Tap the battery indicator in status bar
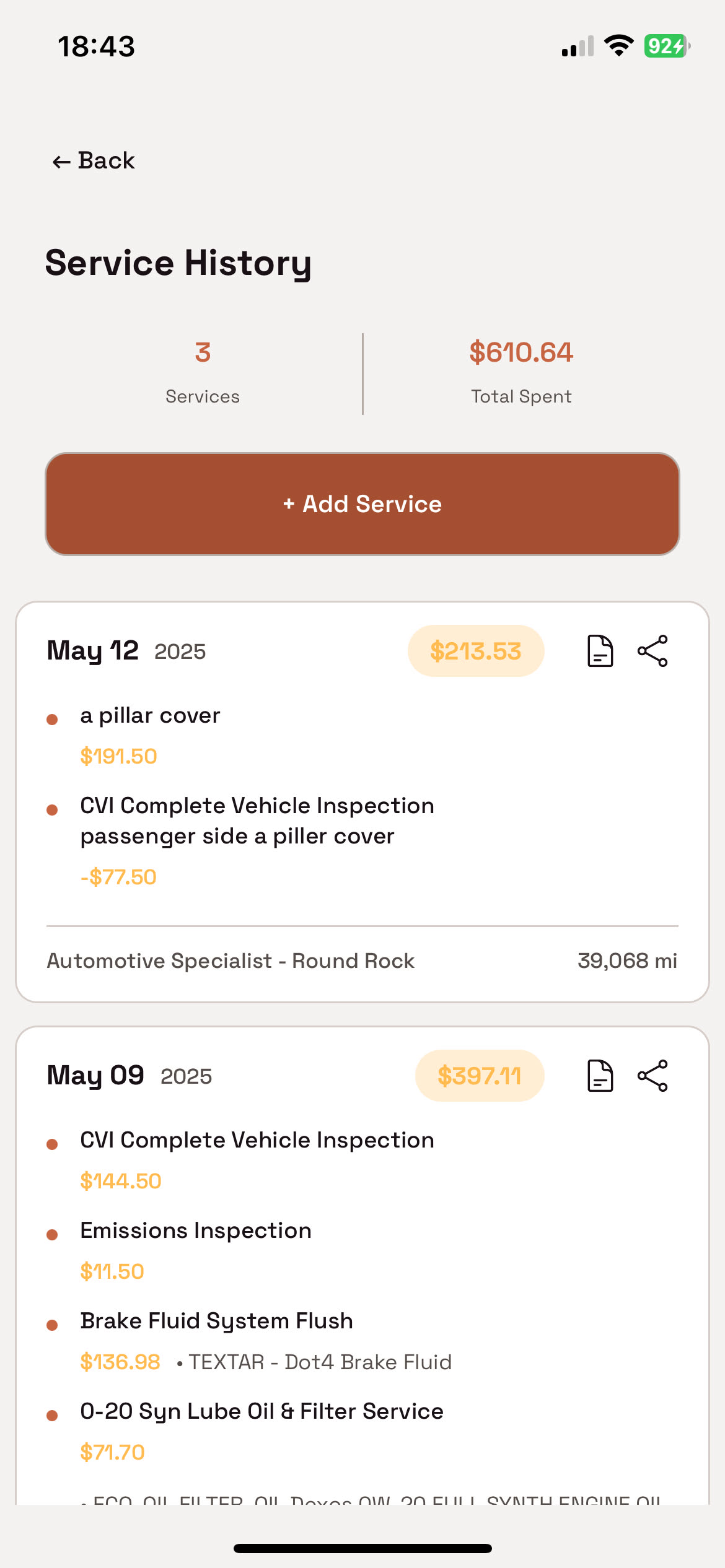 [x=667, y=46]
